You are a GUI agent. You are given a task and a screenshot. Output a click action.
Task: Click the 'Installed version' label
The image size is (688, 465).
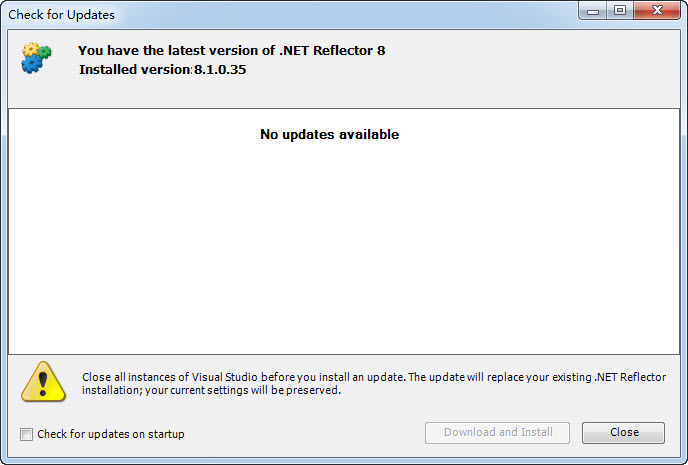(x=134, y=69)
